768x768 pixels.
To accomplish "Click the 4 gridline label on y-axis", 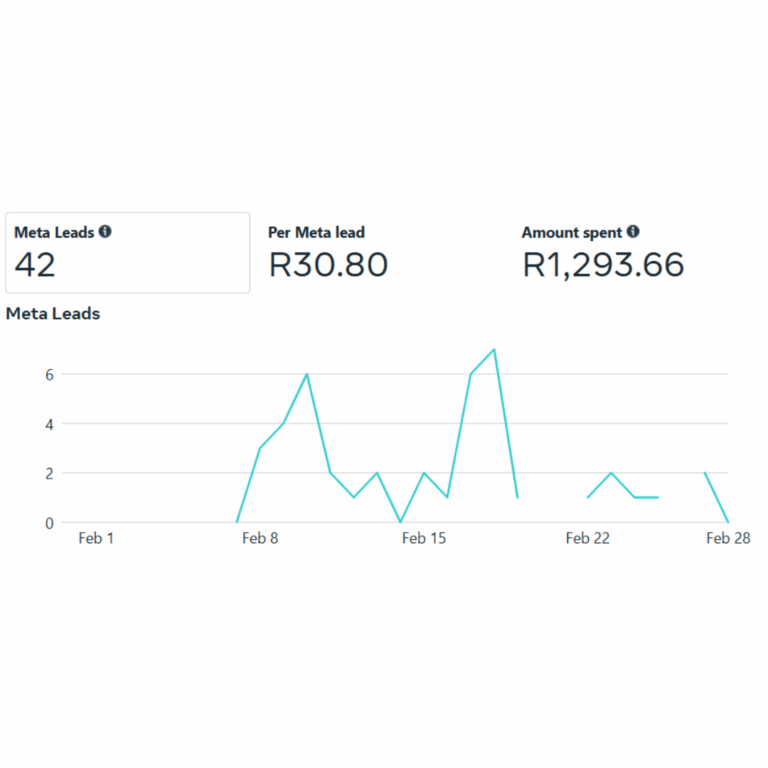I will 49,424.
